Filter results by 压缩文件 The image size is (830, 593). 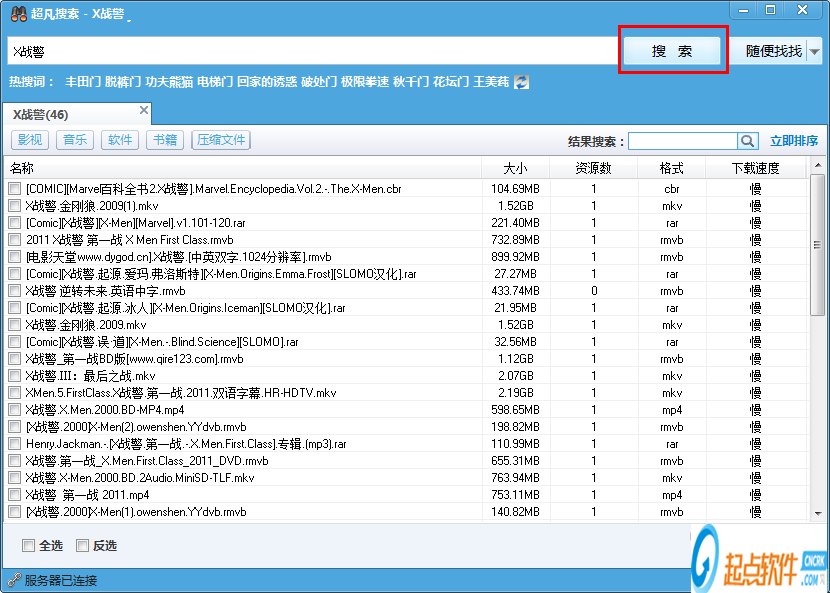221,140
